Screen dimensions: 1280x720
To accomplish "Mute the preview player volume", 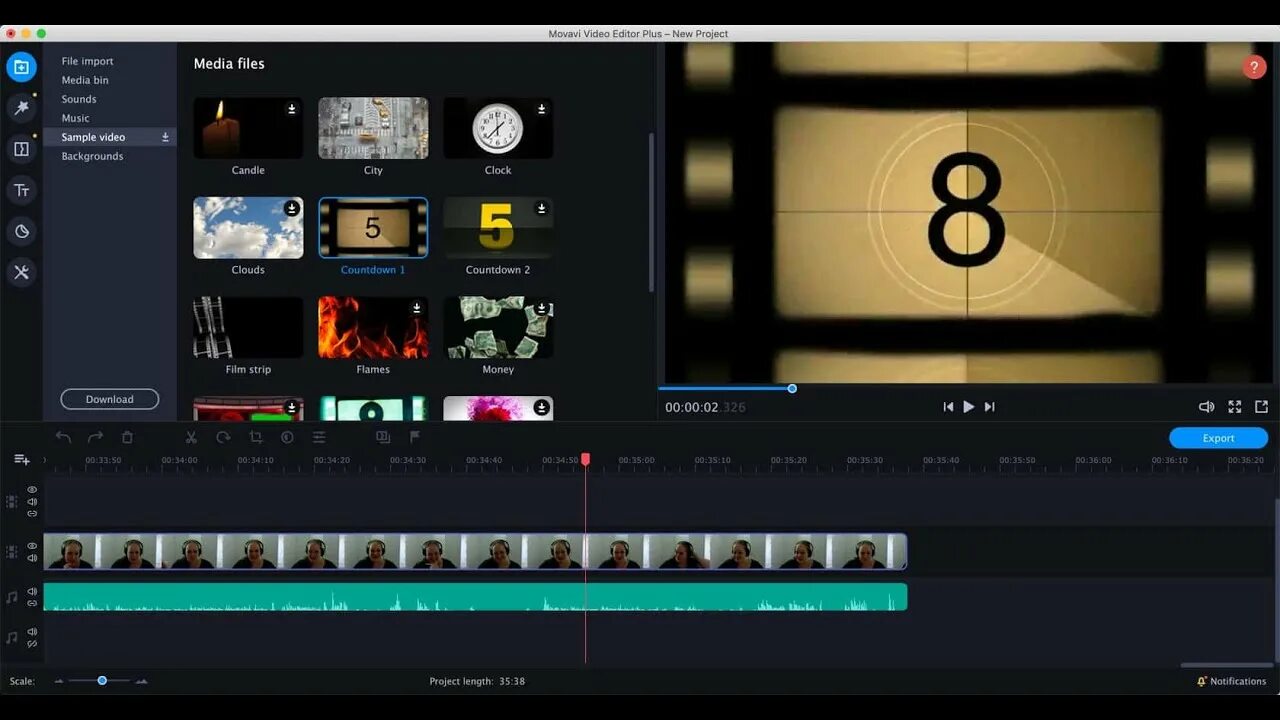I will click(1207, 407).
